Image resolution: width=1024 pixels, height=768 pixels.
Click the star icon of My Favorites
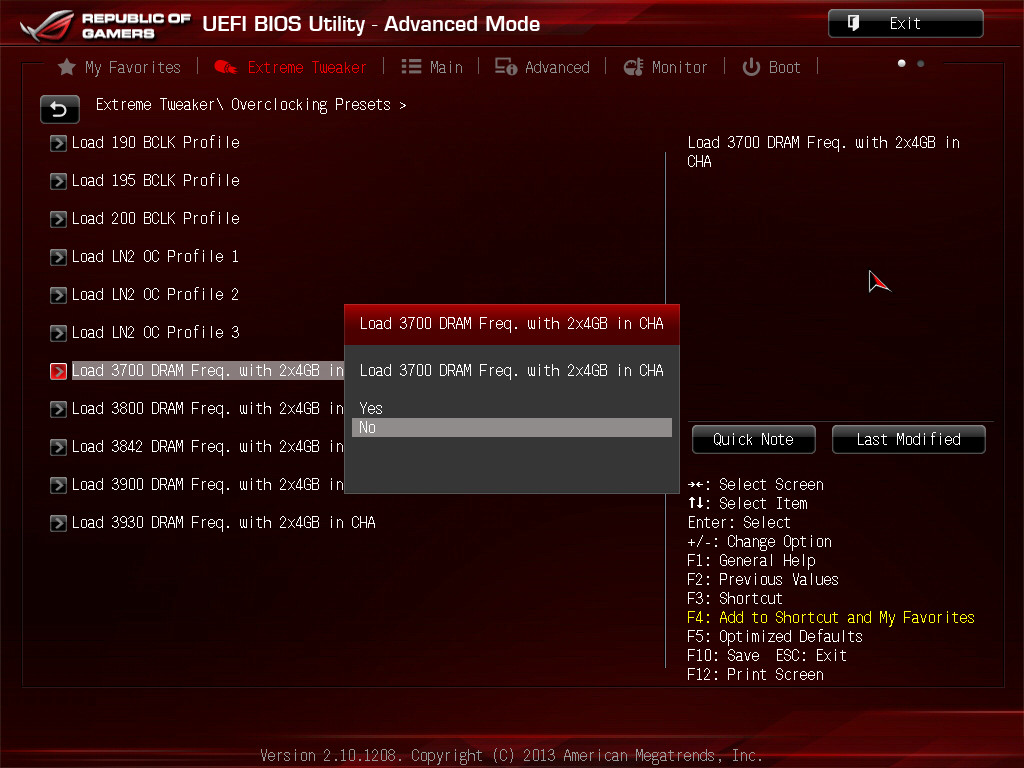67,67
